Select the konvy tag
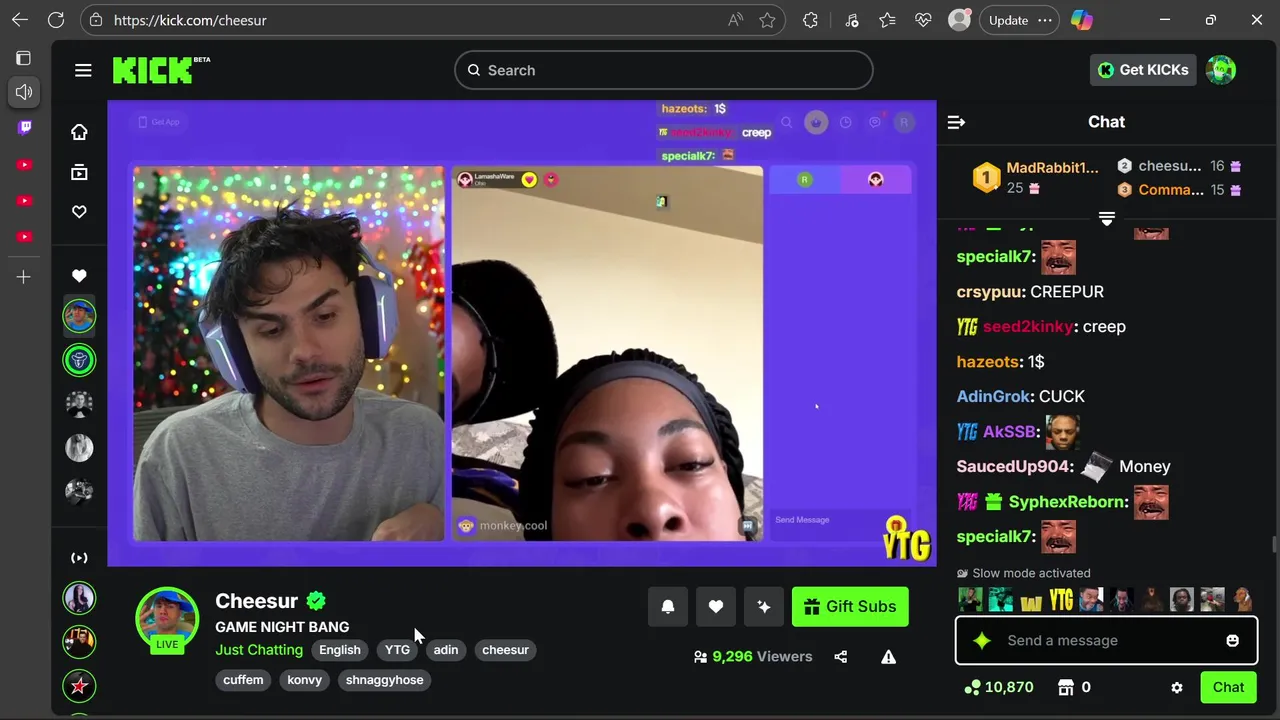Viewport: 1280px width, 720px height. [x=305, y=680]
